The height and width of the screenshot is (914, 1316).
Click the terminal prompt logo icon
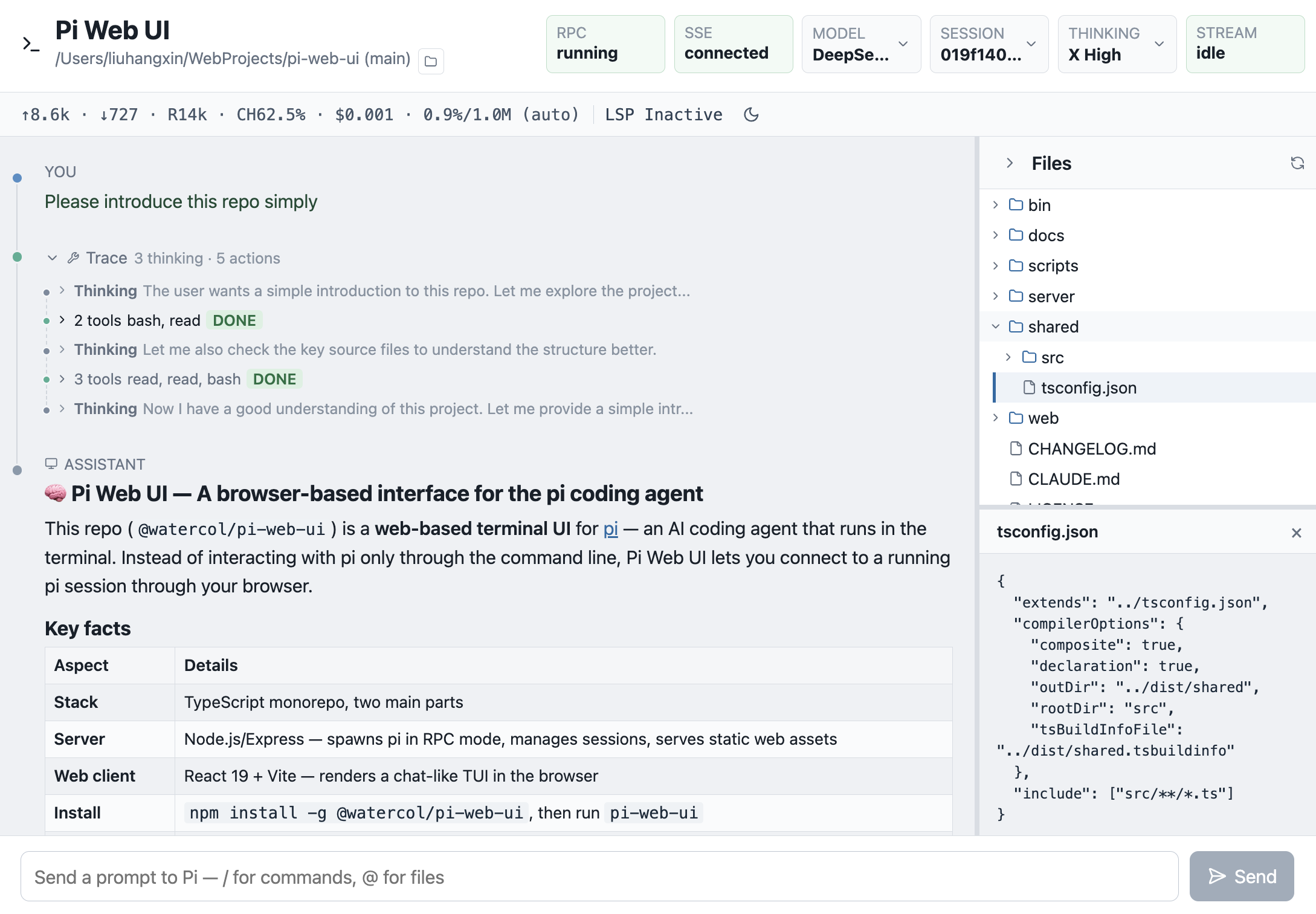pyautogui.click(x=31, y=44)
